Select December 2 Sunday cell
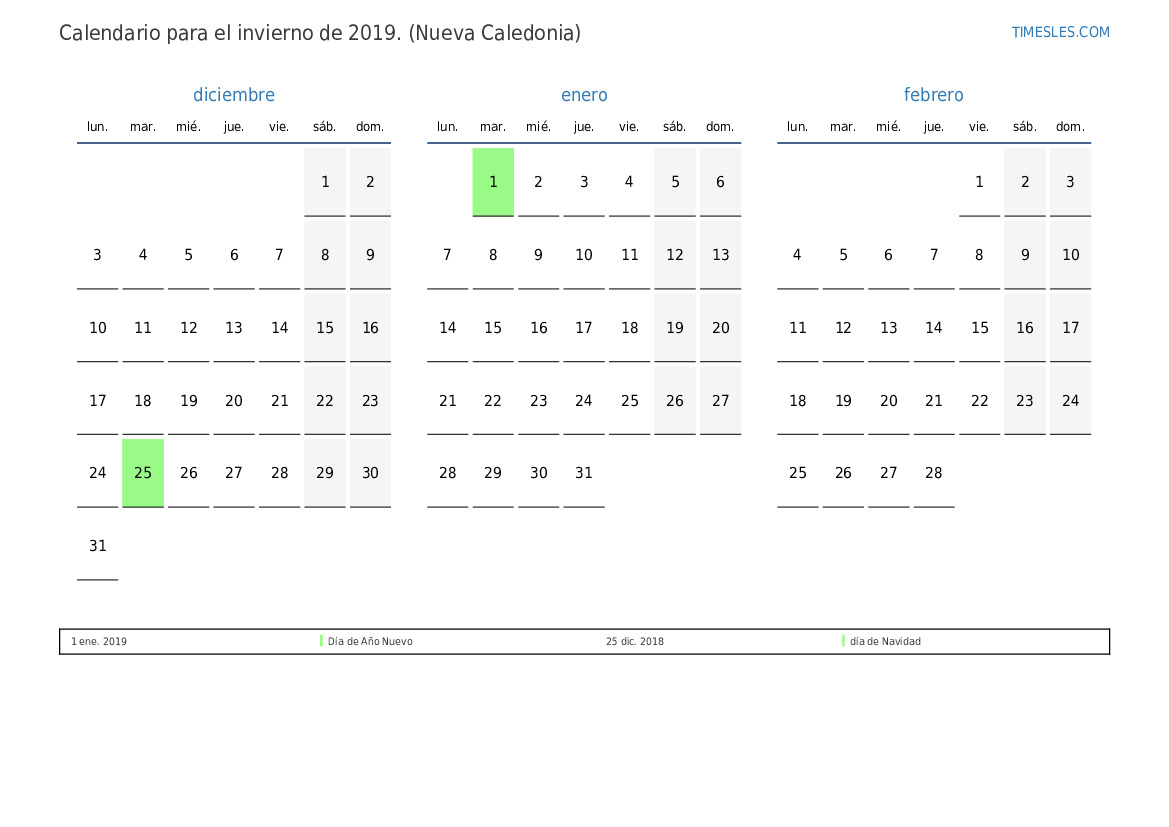The height and width of the screenshot is (827, 1169). coord(371,182)
